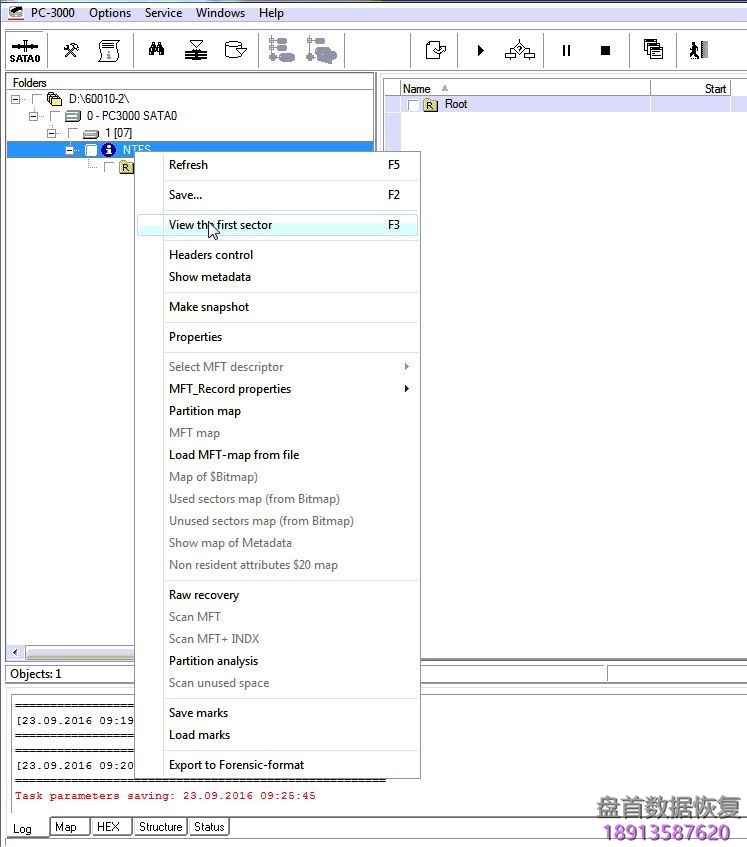747x847 pixels.
Task: Collapse the 1 [07] partition node
Action: [52, 133]
